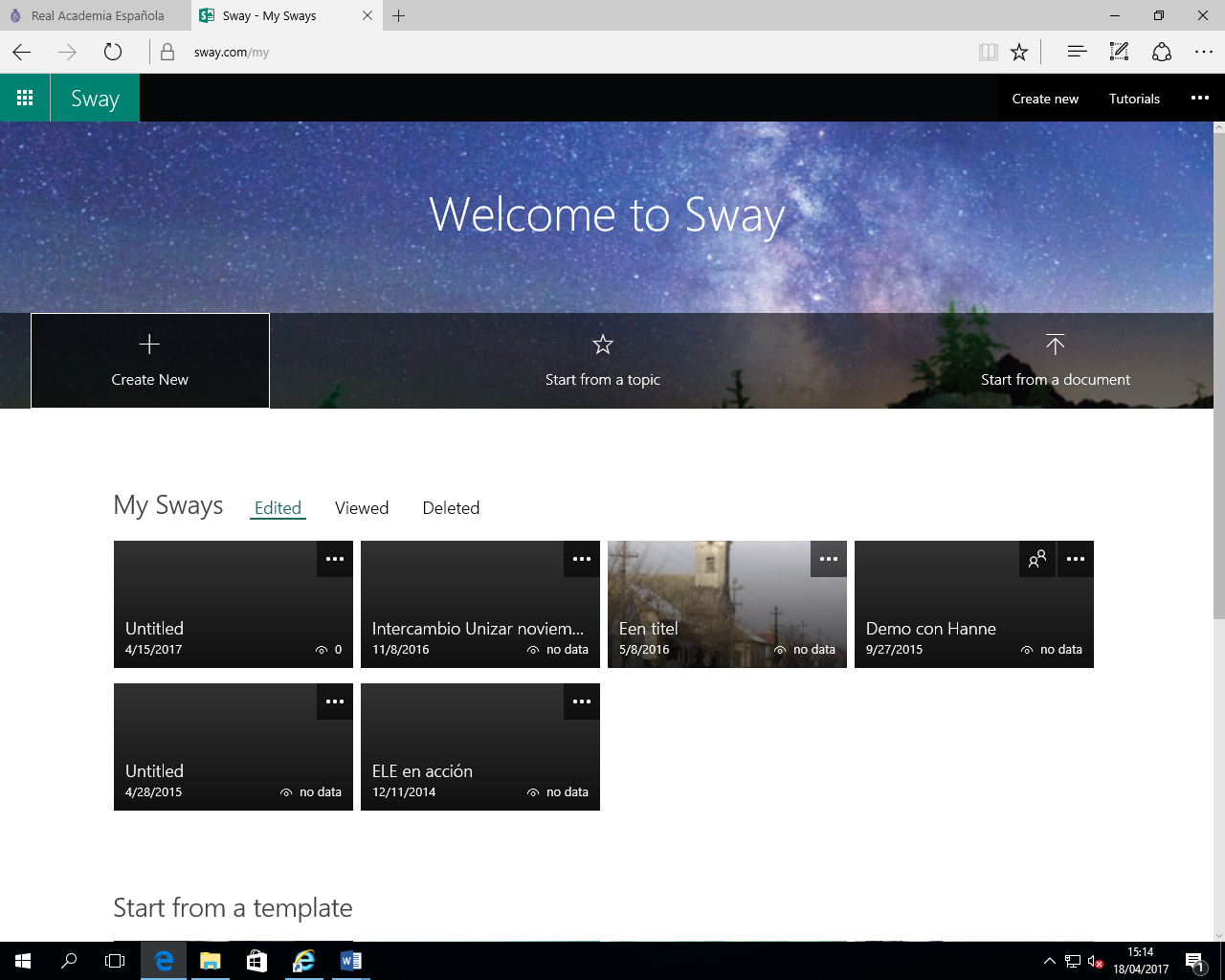Click share icon on Demo con Hanne
1225x980 pixels.
(x=1036, y=559)
